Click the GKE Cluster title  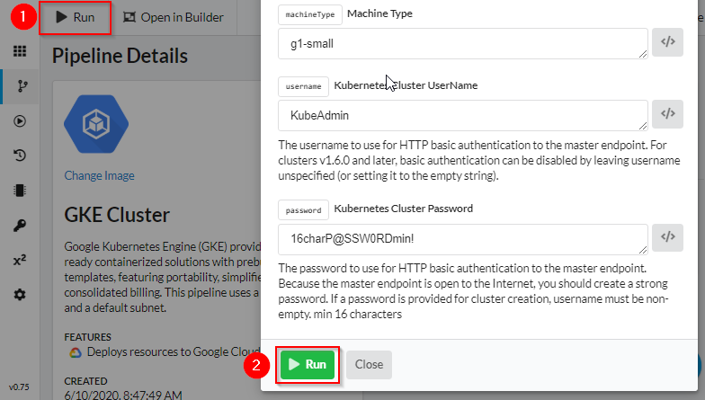117,215
